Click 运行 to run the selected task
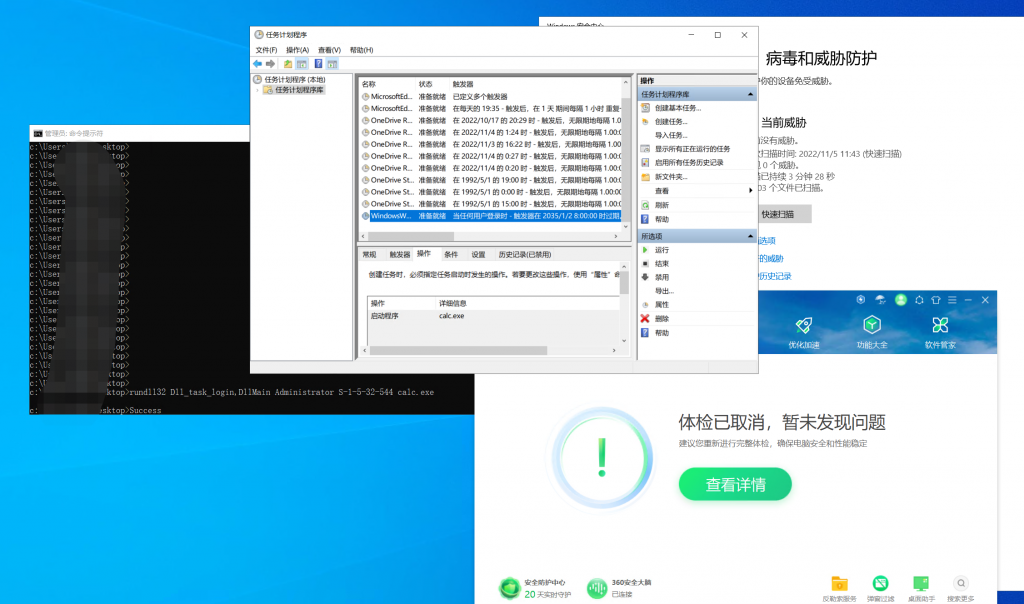This screenshot has width=1024, height=604. (662, 250)
